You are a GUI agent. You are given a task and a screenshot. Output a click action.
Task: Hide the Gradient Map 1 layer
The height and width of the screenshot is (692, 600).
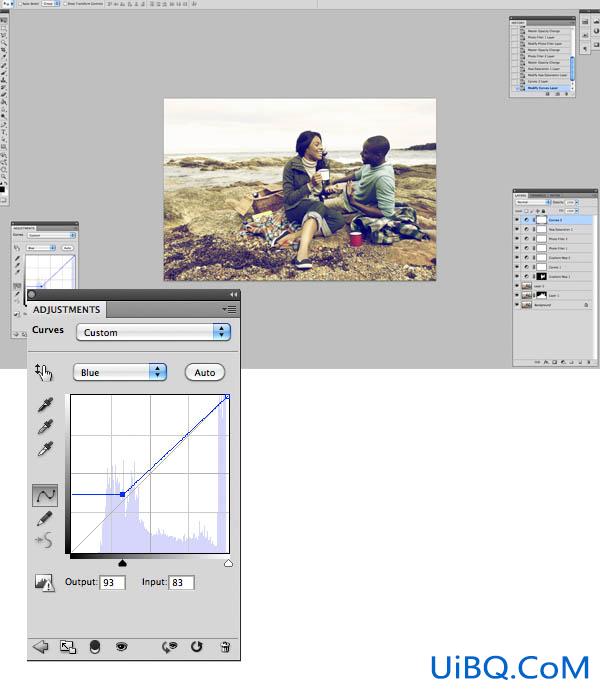tap(517, 276)
